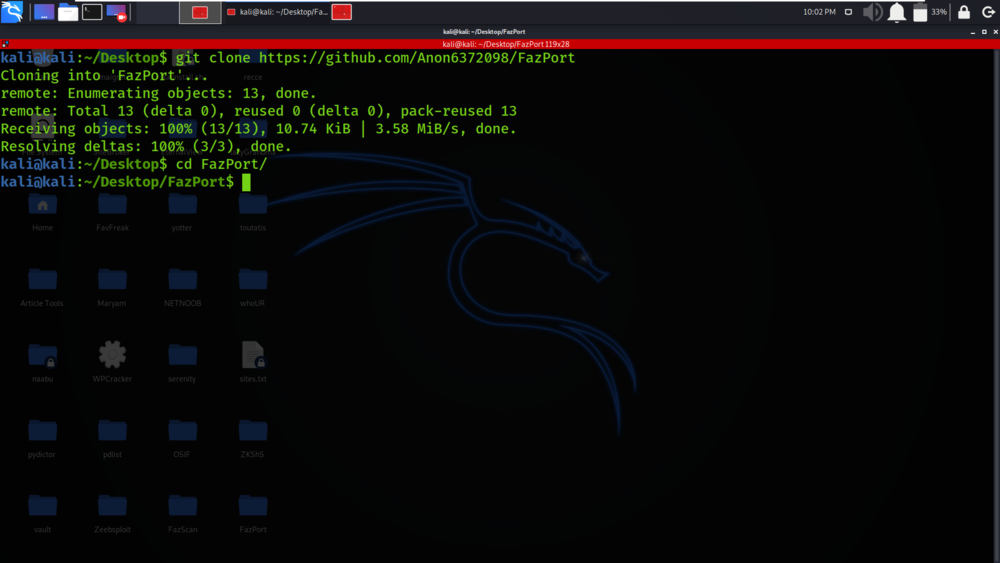Click the log out icon
1000x563 pixels.
pos(988,12)
